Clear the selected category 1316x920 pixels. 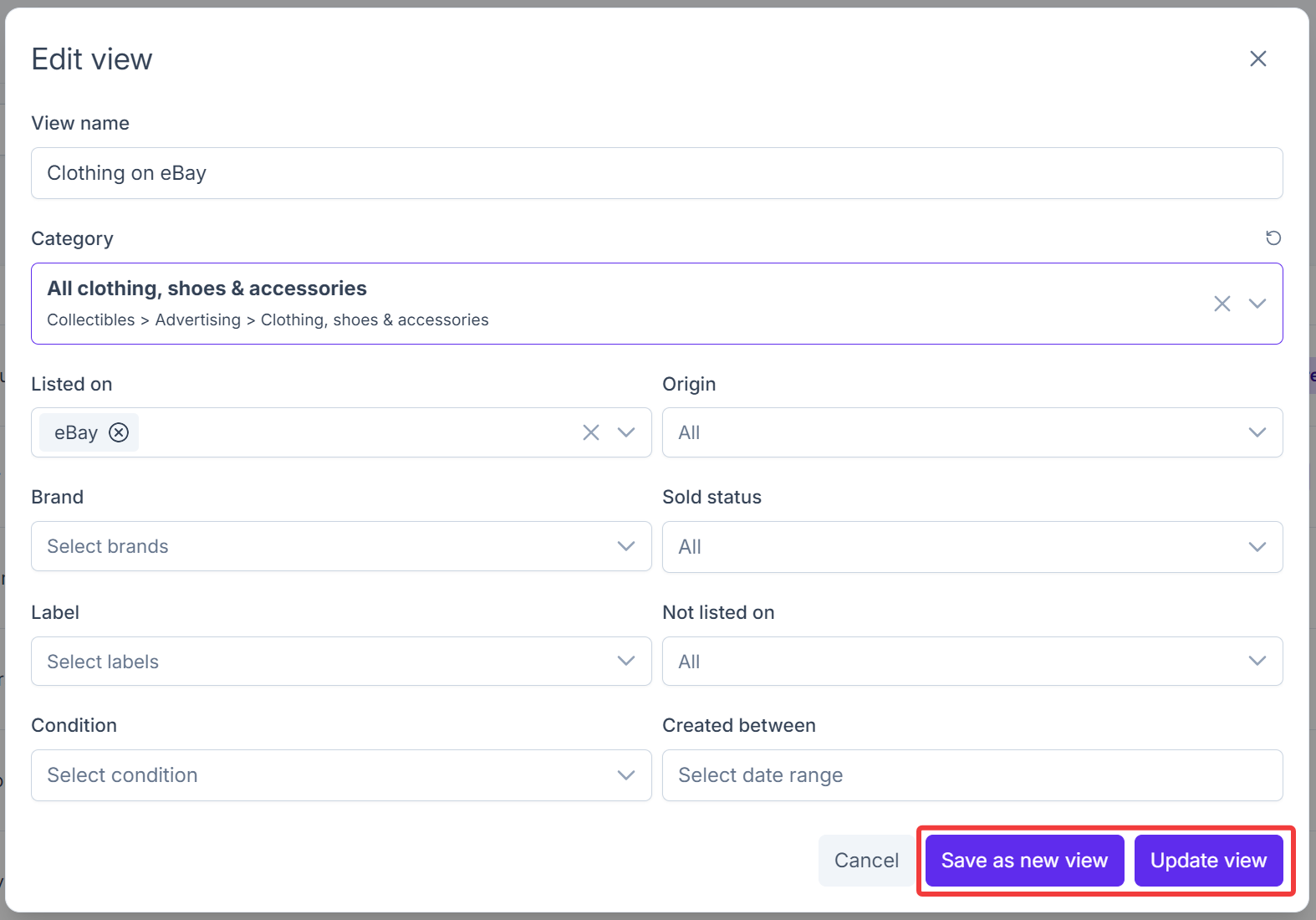pyautogui.click(x=1222, y=304)
